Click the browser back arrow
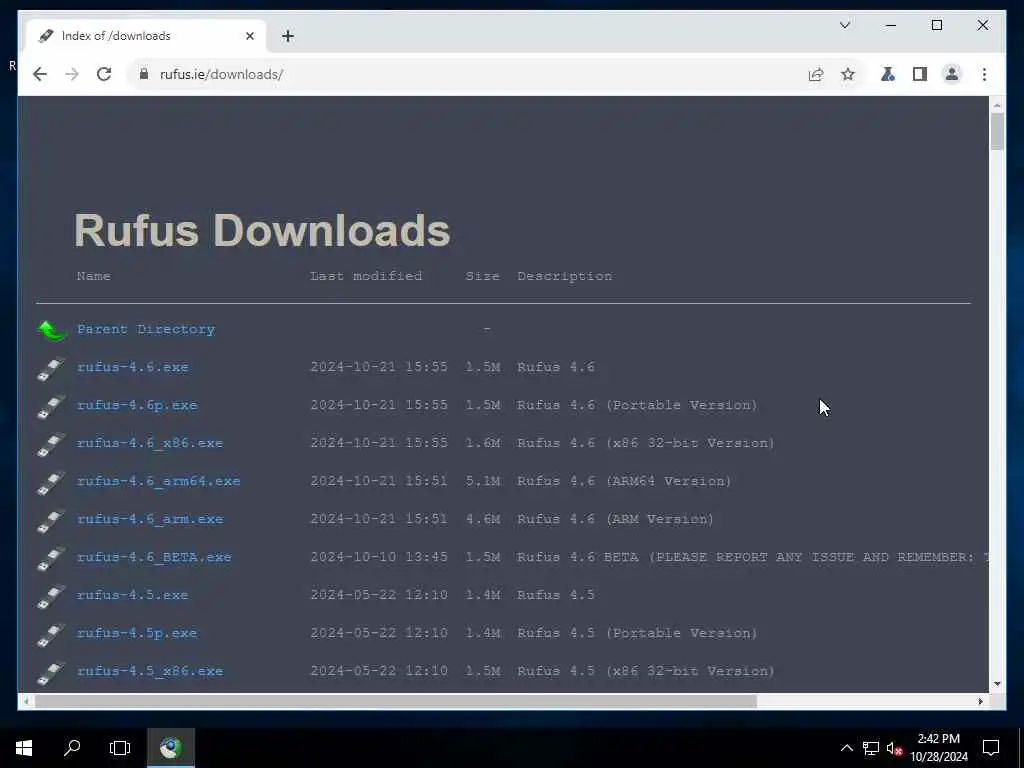The image size is (1024, 768). click(40, 74)
